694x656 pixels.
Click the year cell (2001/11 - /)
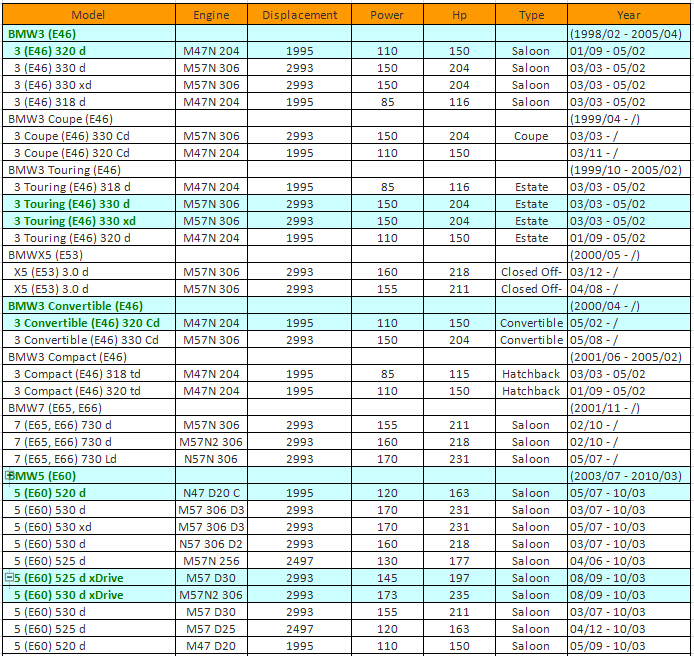point(629,408)
